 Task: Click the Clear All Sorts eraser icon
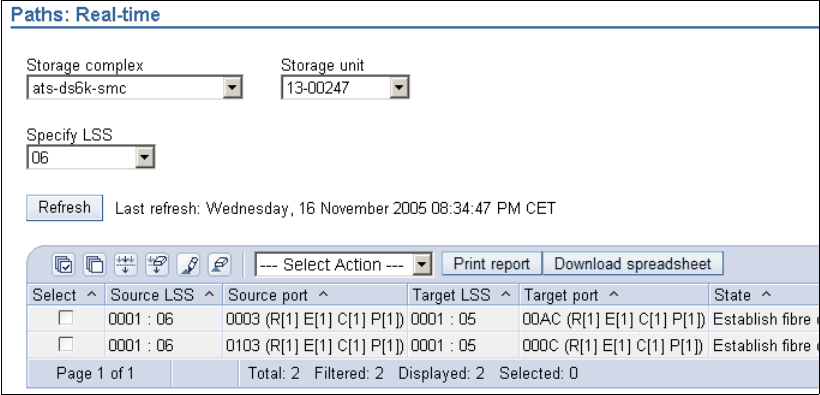220,264
